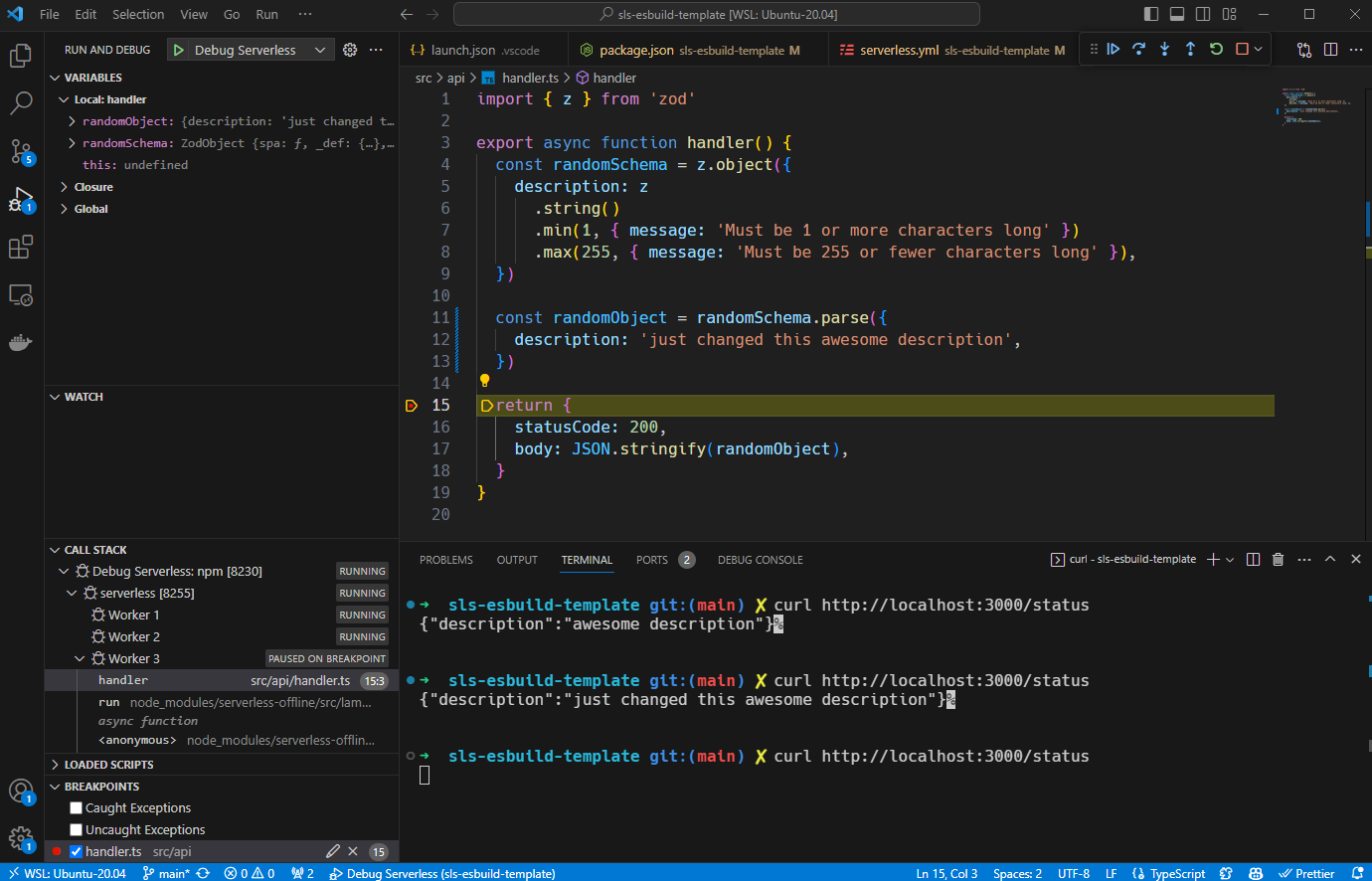This screenshot has width=1372, height=881.
Task: Open the Selection menu
Action: pyautogui.click(x=138, y=14)
